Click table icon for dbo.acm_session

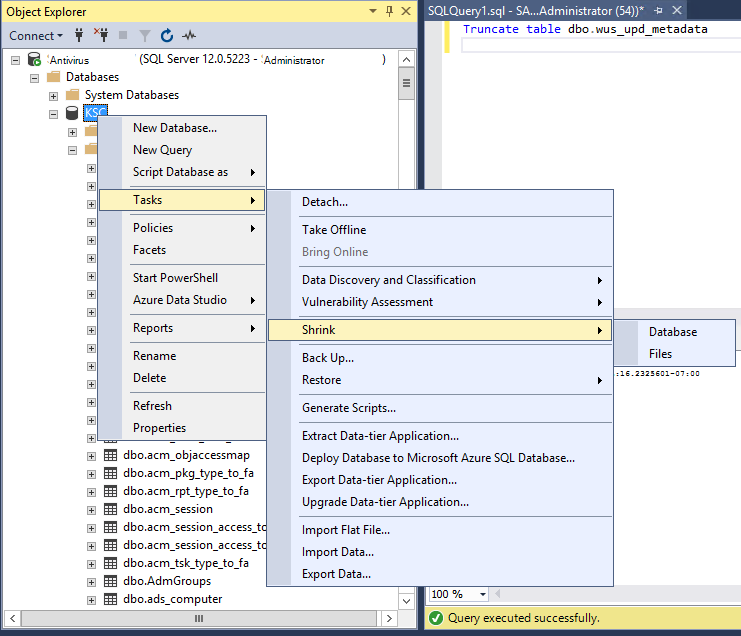click(110, 509)
